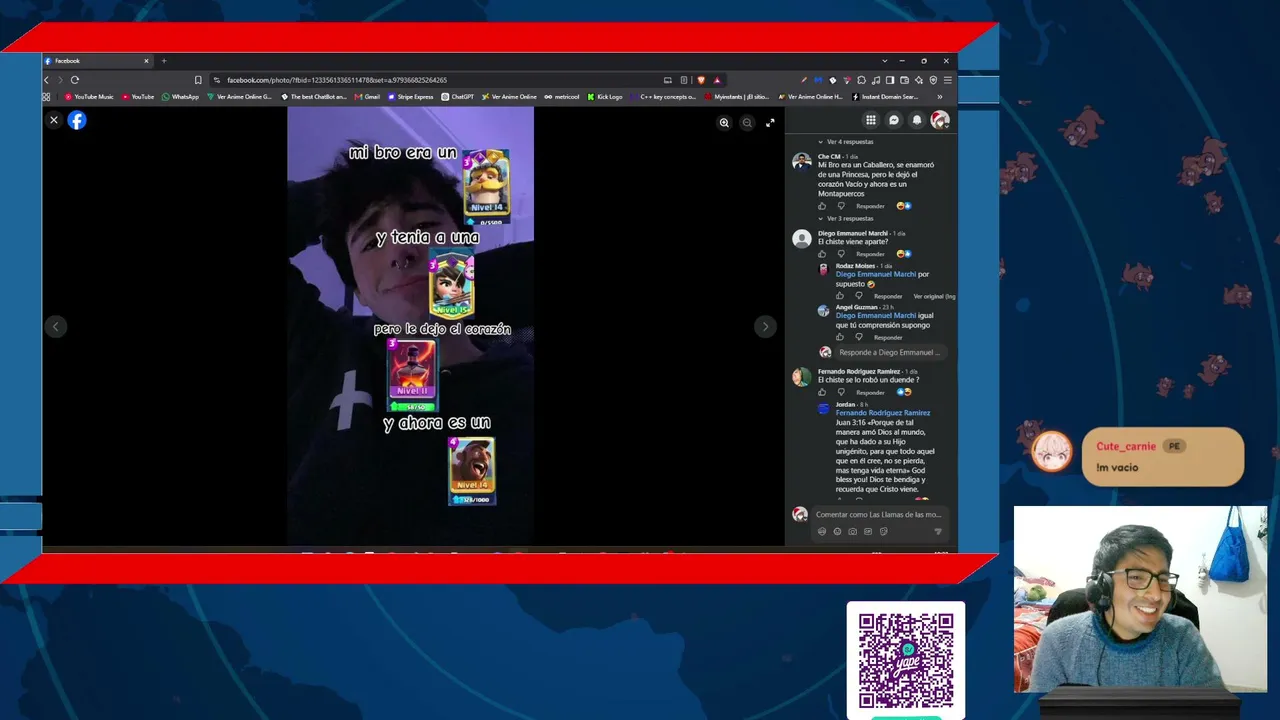Enter fullscreen photo view
Viewport: 1280px width, 720px height.
pos(770,123)
